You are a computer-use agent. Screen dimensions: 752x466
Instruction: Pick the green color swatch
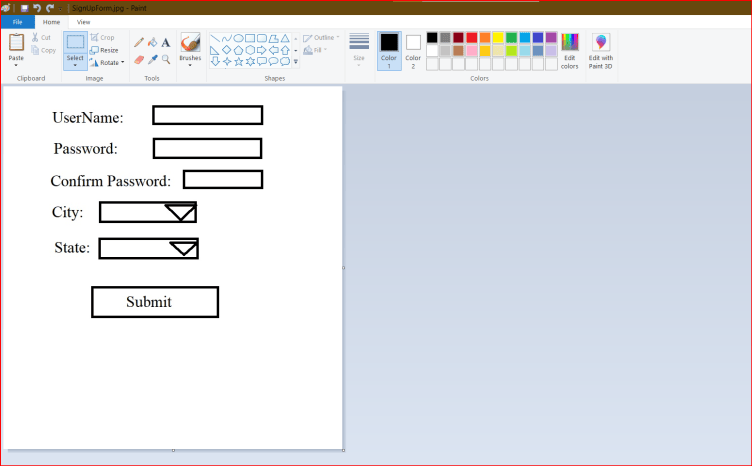coord(512,37)
